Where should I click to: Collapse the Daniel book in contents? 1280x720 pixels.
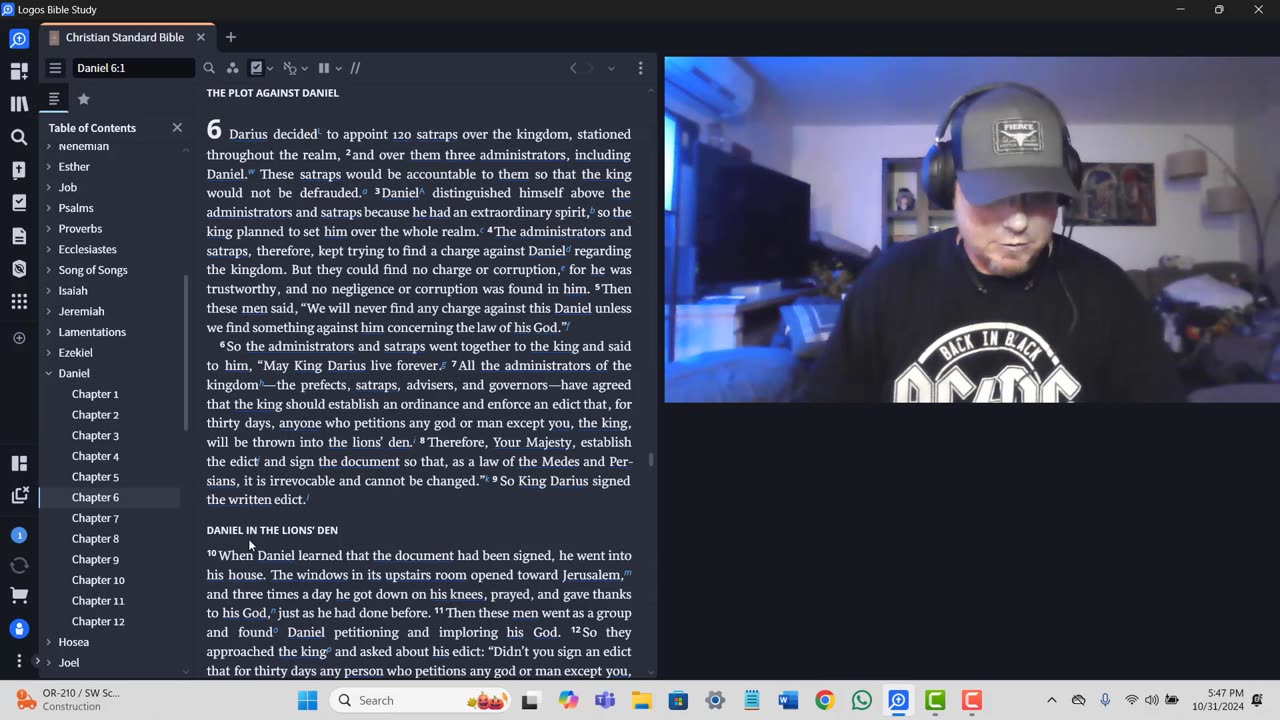pyautogui.click(x=48, y=373)
